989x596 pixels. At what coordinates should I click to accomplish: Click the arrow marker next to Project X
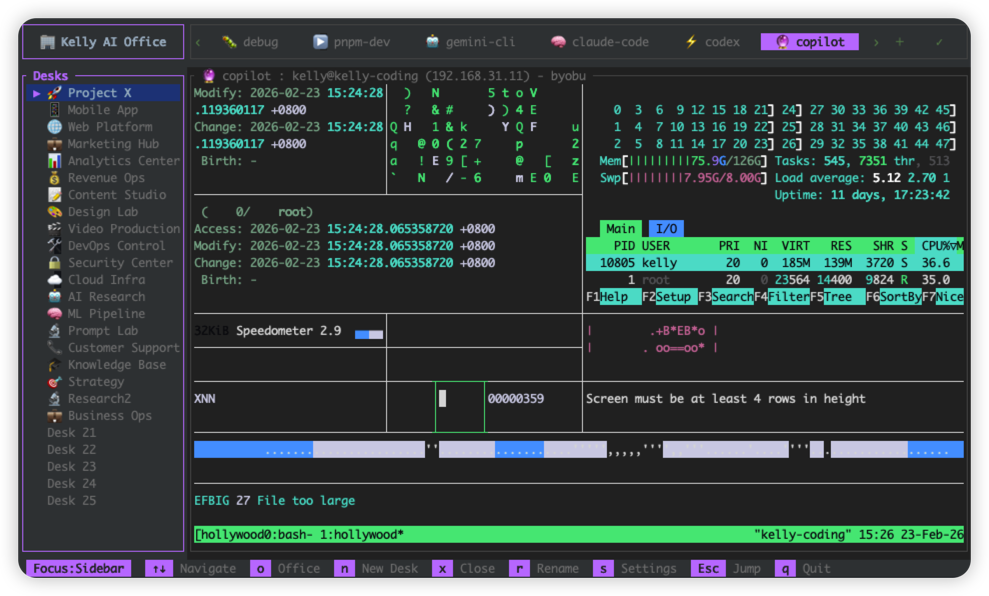coord(37,93)
